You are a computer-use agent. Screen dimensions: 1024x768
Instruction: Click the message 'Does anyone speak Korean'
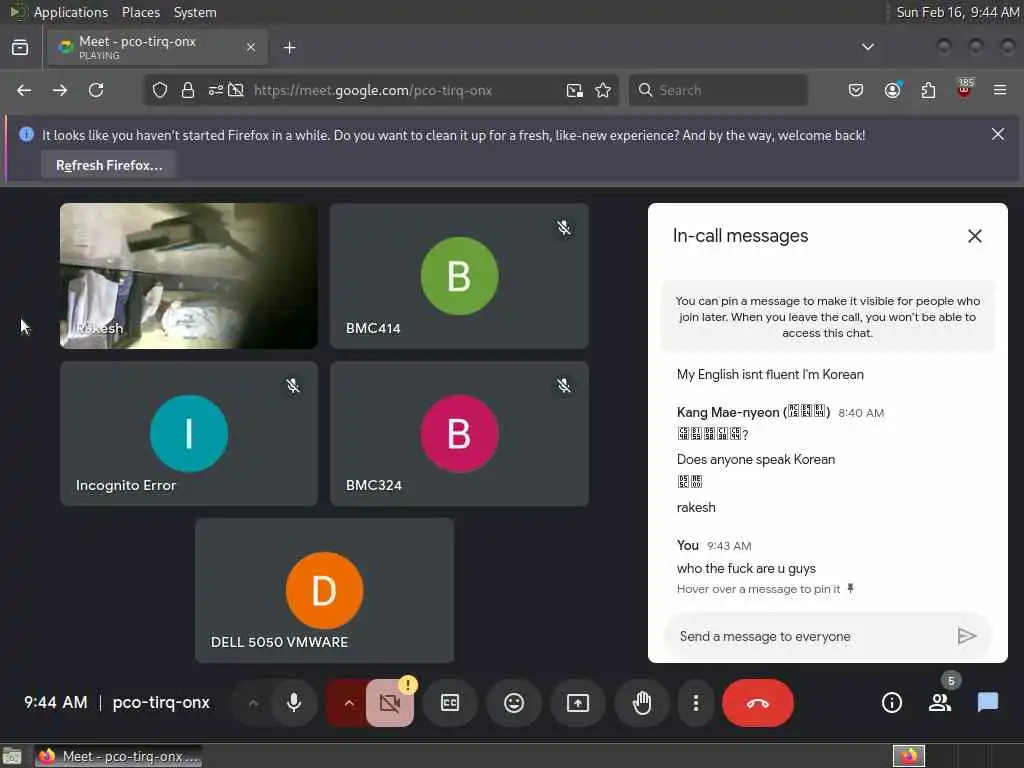click(756, 459)
